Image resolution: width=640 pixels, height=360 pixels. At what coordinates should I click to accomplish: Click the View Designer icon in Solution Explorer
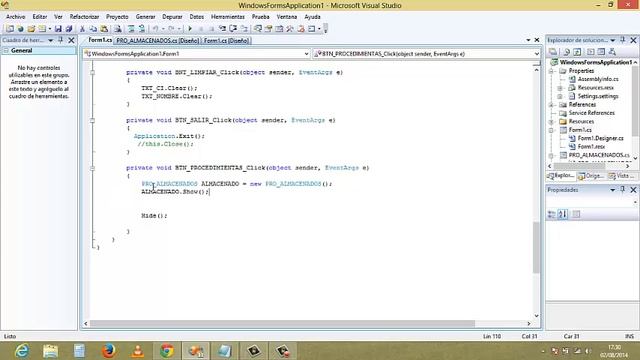[601, 52]
